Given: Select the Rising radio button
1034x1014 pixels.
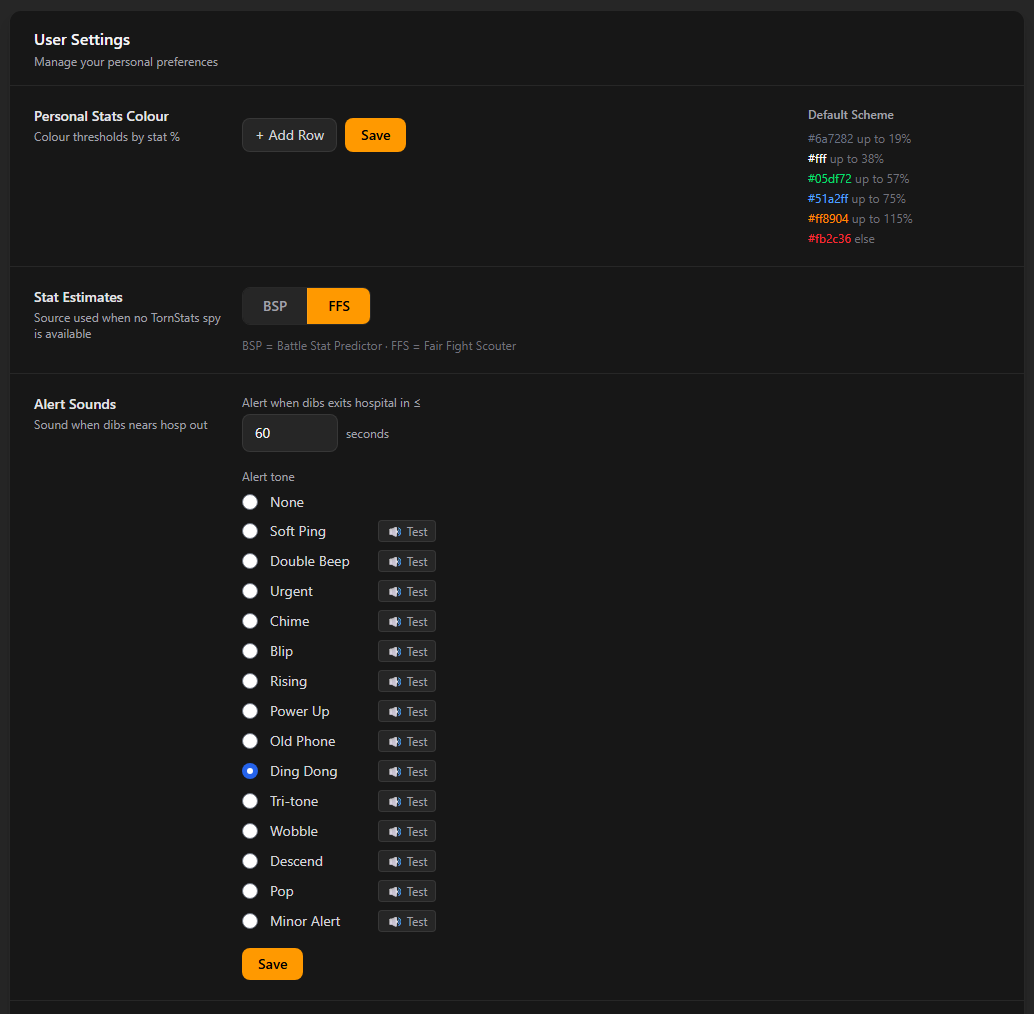Looking at the screenshot, I should point(250,681).
